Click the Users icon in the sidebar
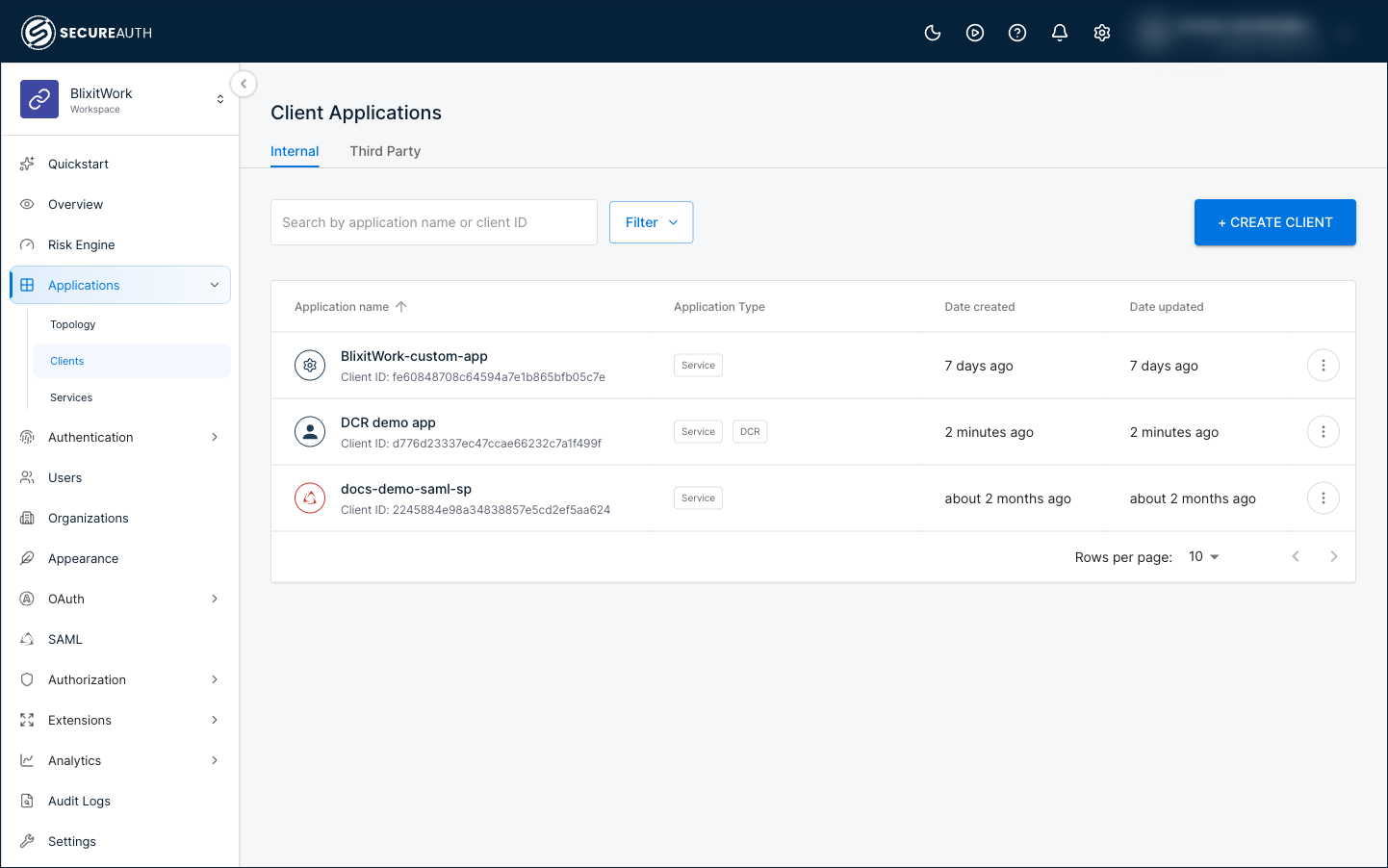The width and height of the screenshot is (1388, 868). click(27, 477)
